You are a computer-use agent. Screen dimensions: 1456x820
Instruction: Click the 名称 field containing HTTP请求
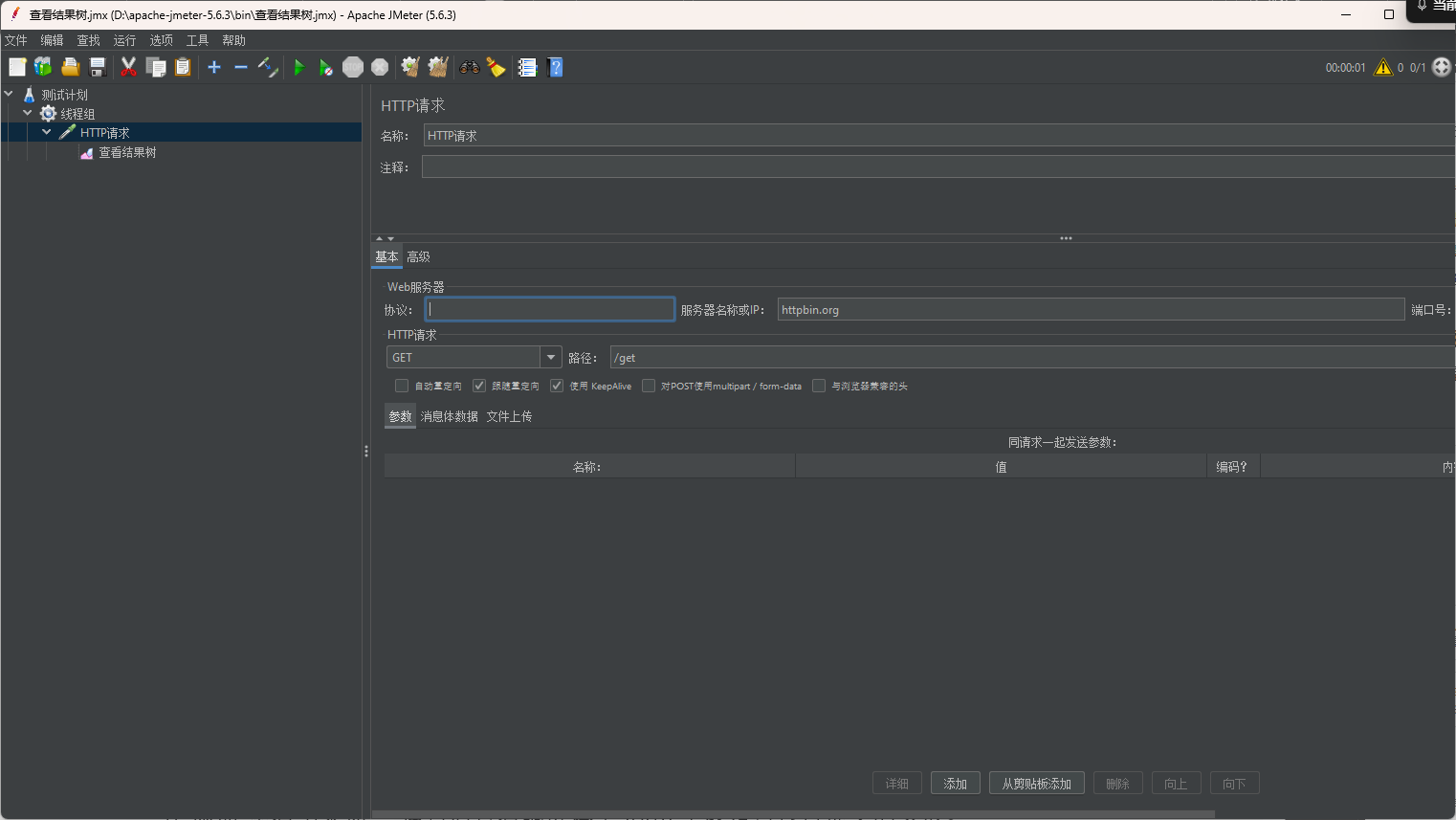[x=939, y=135]
